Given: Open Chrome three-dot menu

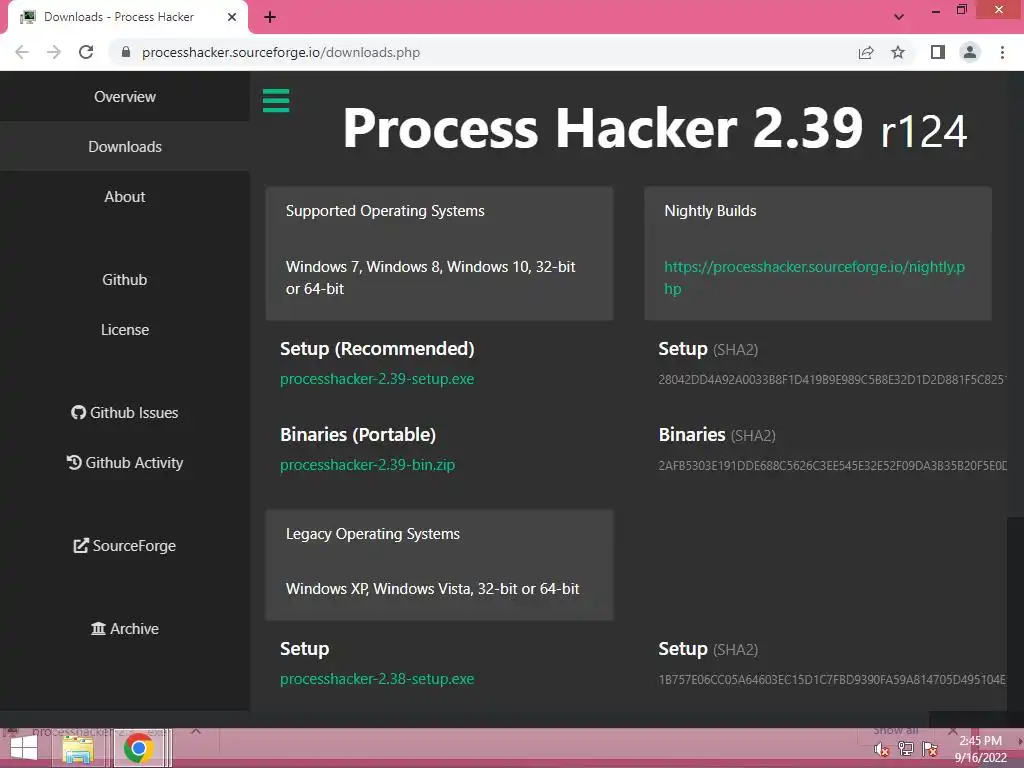Looking at the screenshot, I should (1002, 52).
